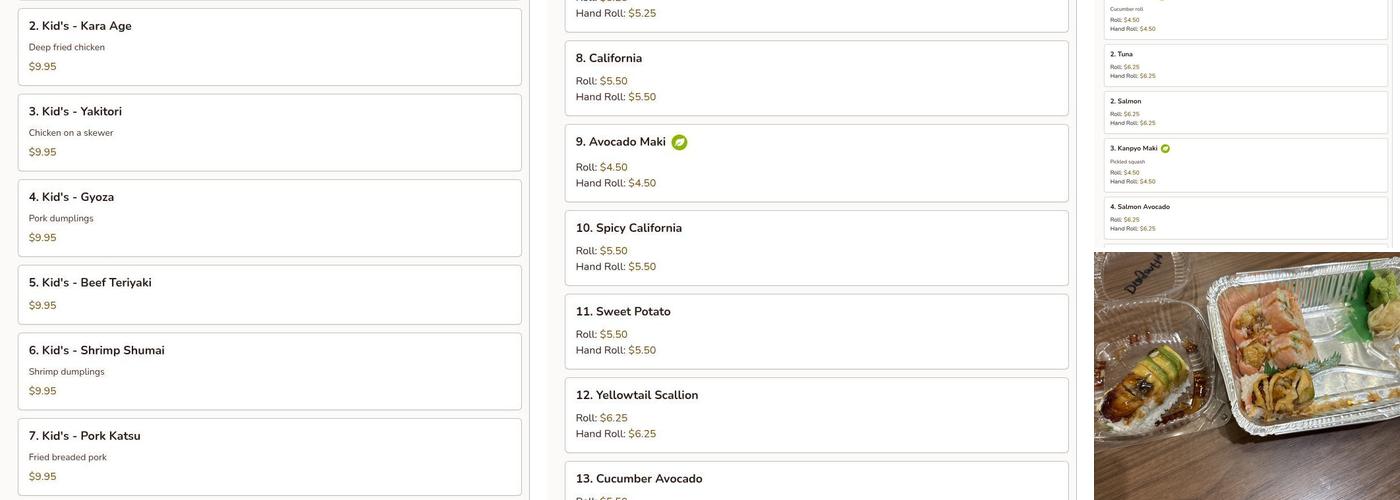The image size is (1400, 500).
Task: Open the Kid's - Kara Age menu item
Action: click(269, 46)
